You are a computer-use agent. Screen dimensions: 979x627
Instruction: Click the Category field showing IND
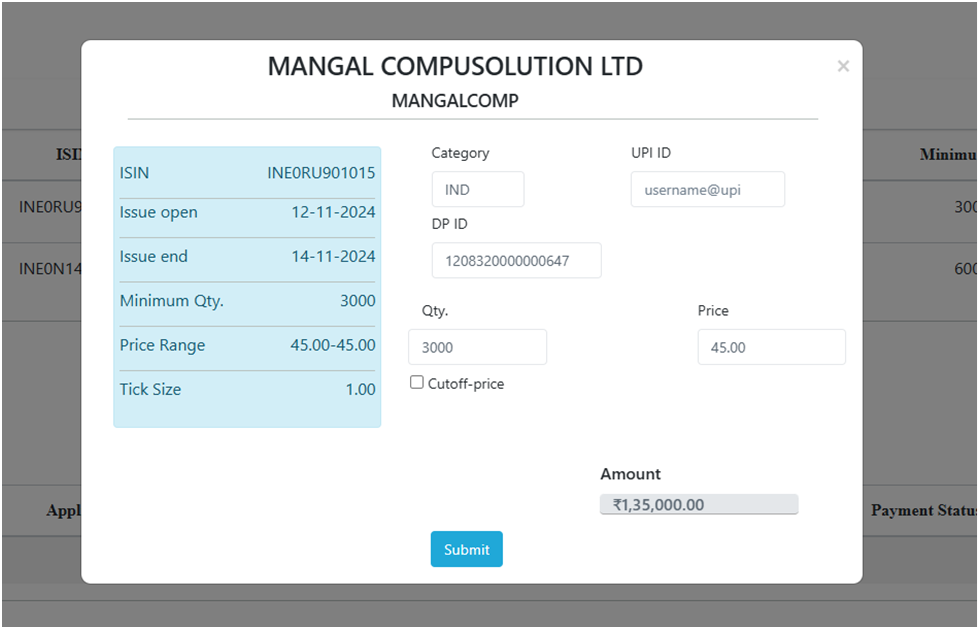478,189
